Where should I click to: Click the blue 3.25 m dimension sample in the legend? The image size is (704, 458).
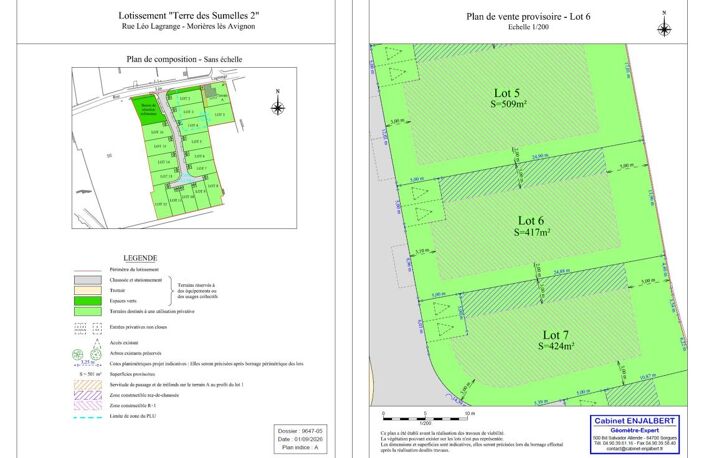[88, 363]
